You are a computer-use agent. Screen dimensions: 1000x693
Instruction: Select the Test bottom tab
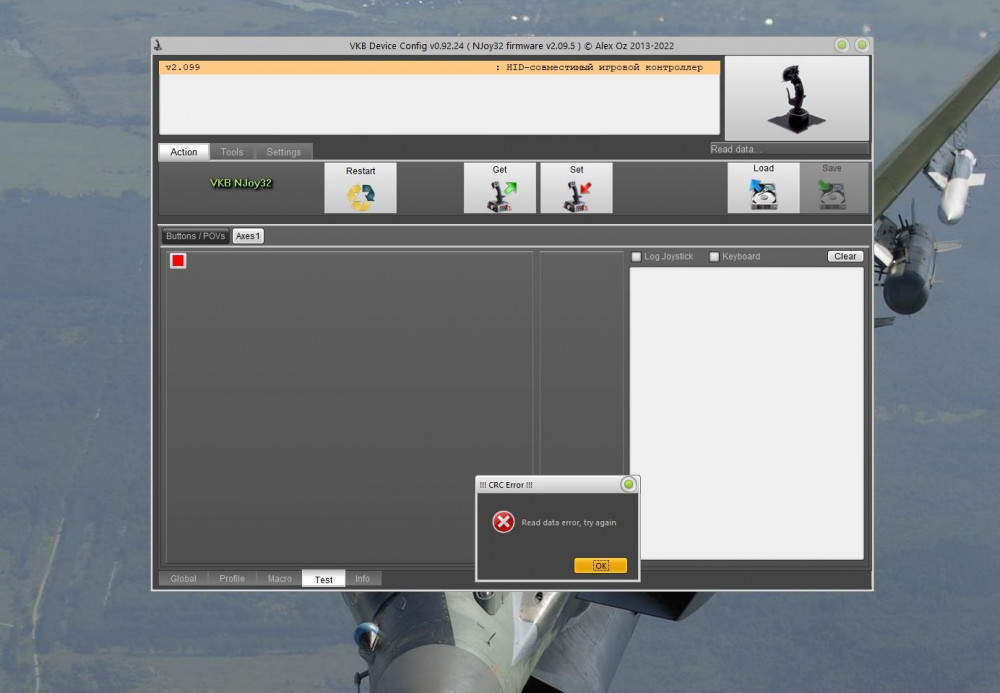pos(323,578)
